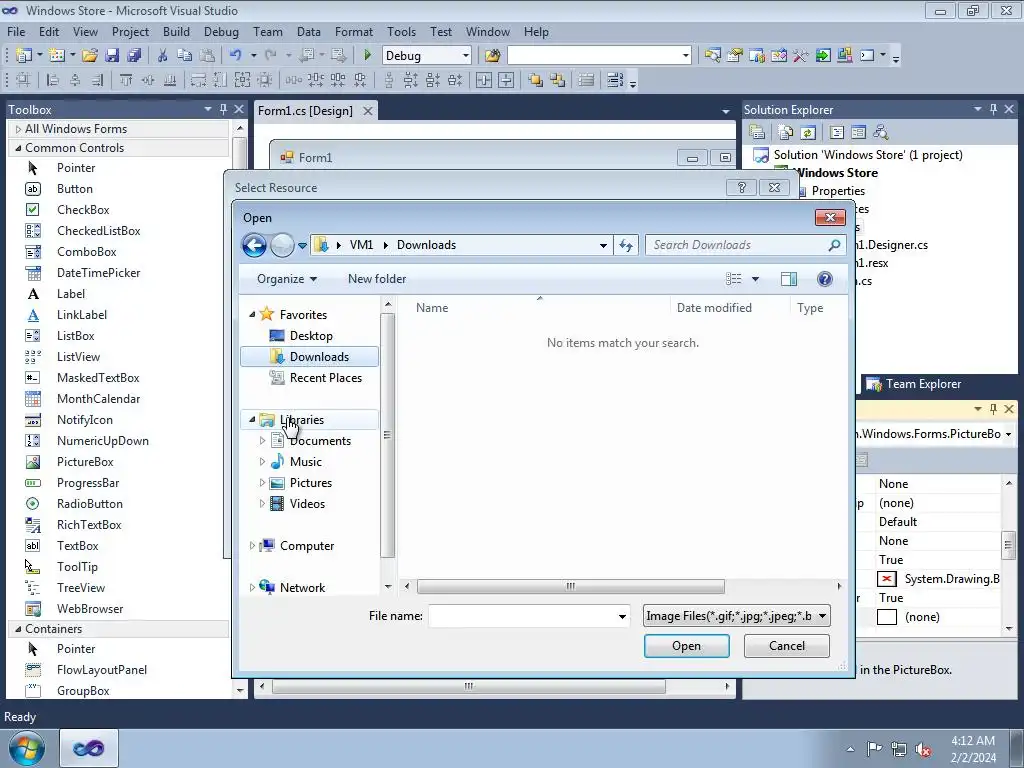1024x768 pixels.
Task: Click the Tab Order toolbar icon
Action: click(x=615, y=80)
